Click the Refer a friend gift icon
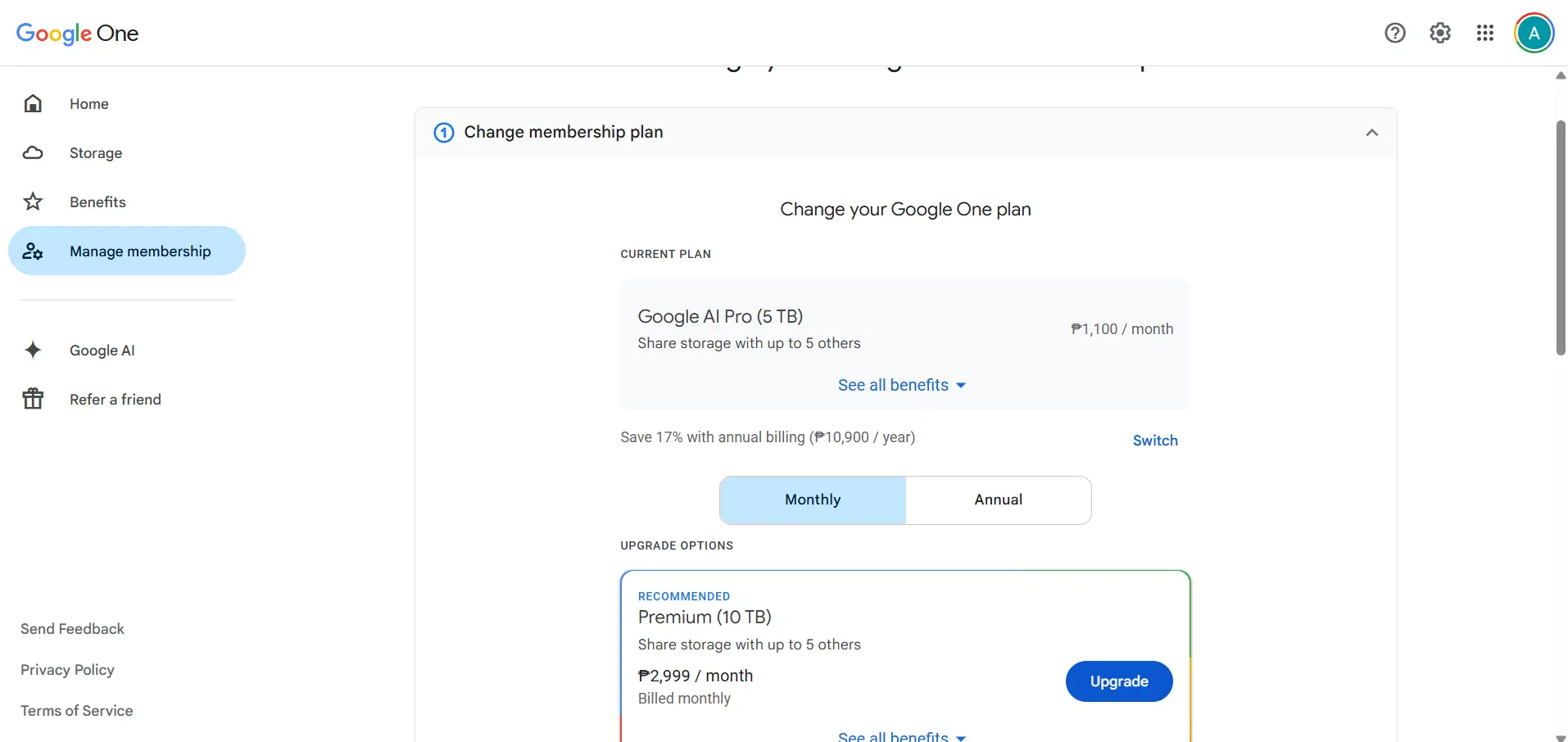Viewport: 1568px width, 742px height. click(x=33, y=399)
